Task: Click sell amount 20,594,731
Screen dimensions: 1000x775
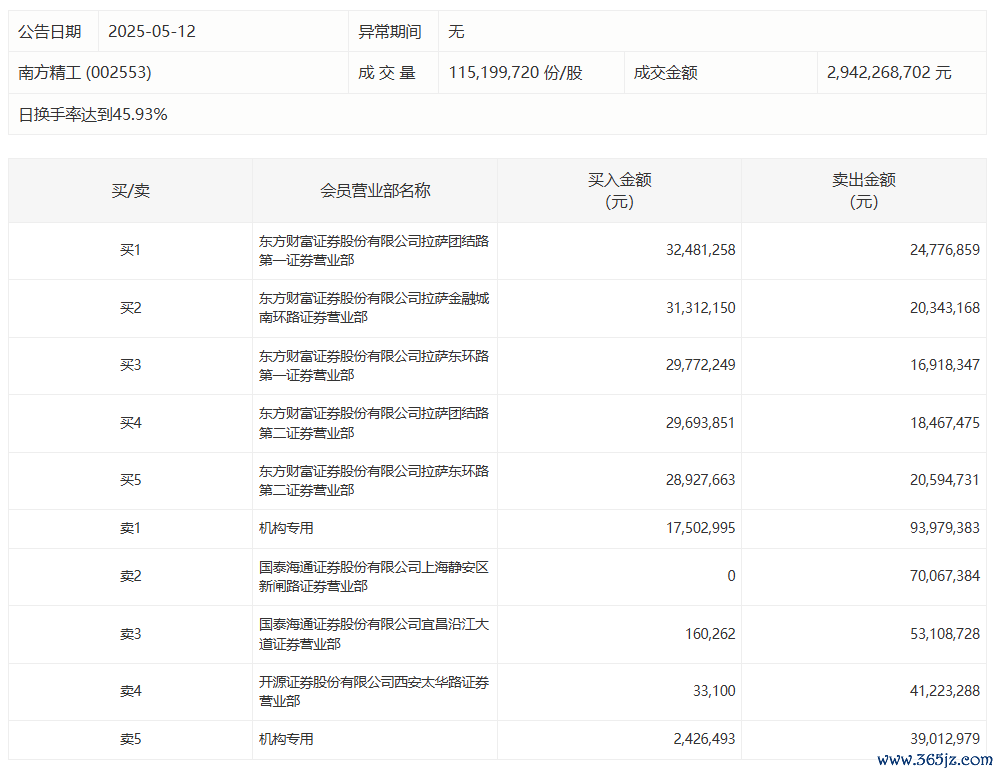Action: (945, 480)
